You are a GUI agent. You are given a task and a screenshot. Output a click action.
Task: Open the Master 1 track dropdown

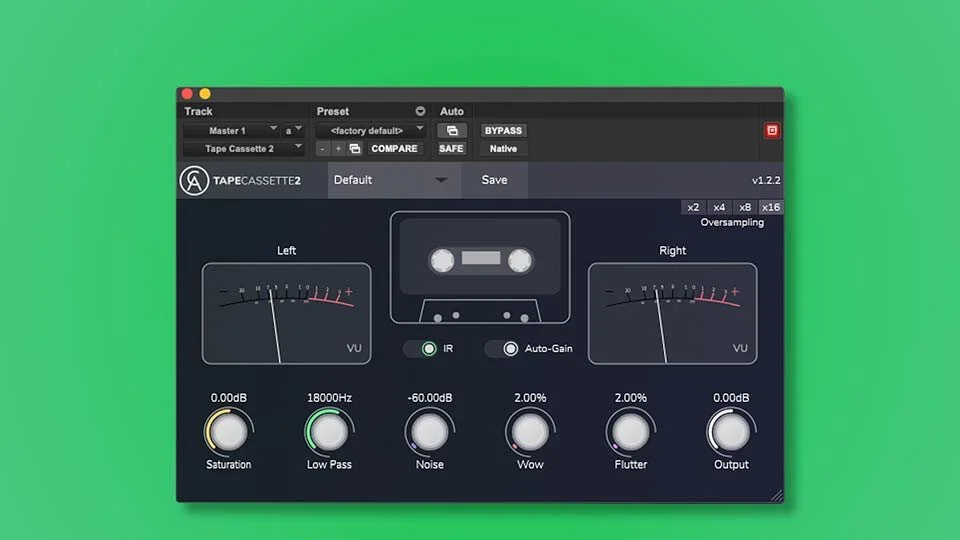pyautogui.click(x=231, y=130)
